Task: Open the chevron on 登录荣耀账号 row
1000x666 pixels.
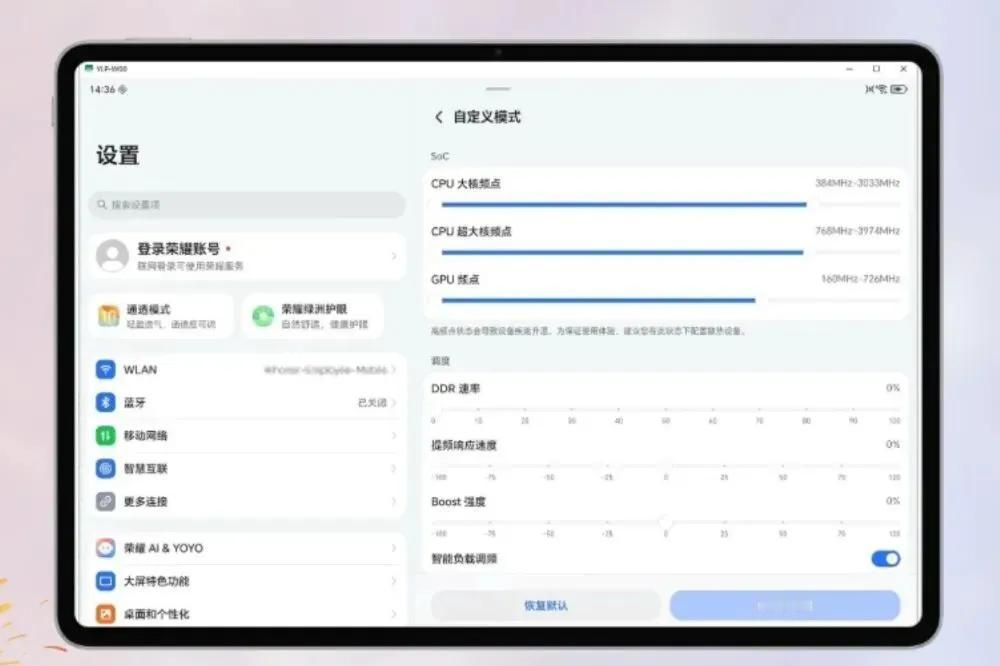Action: coord(394,256)
